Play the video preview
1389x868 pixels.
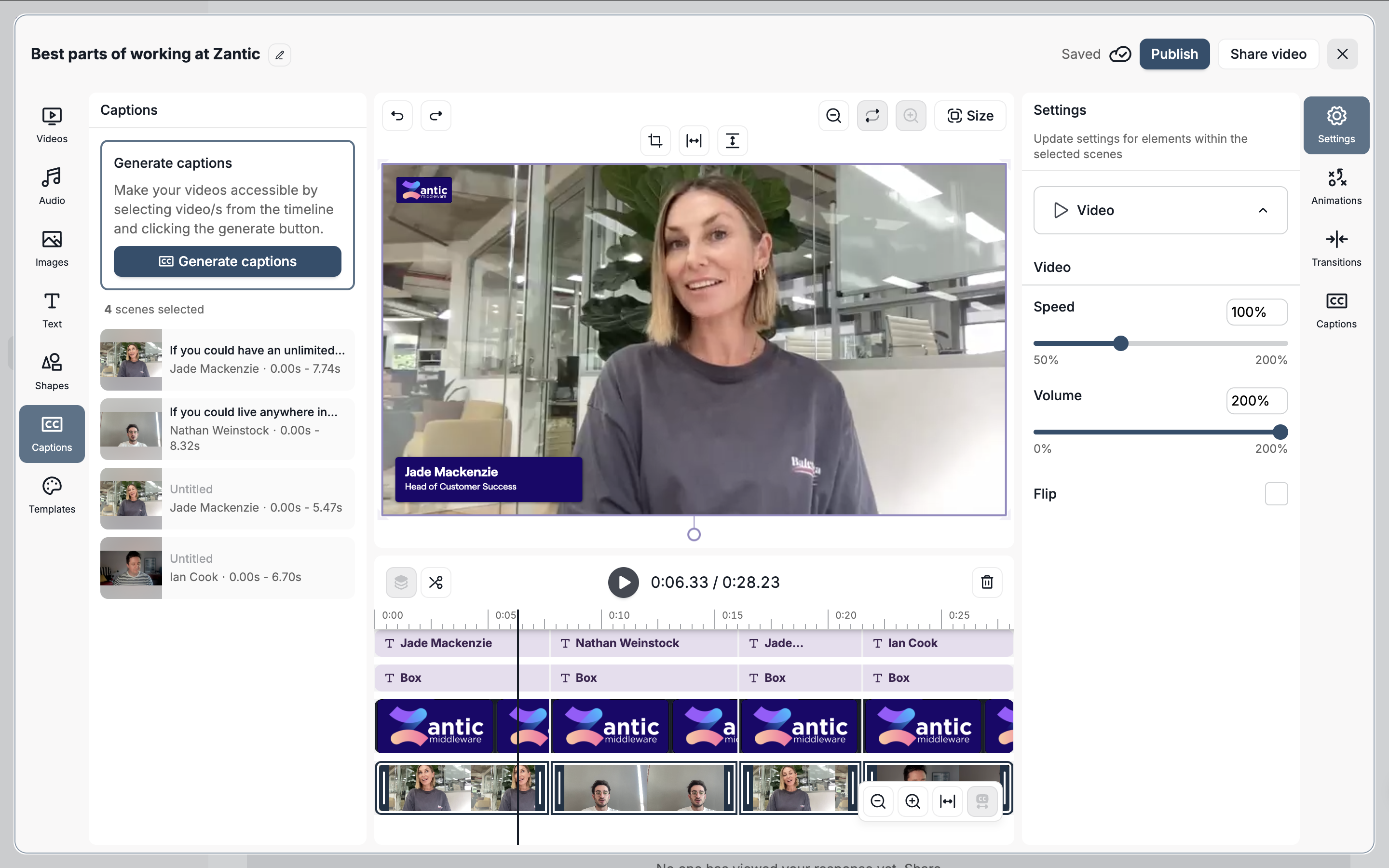pyautogui.click(x=623, y=582)
